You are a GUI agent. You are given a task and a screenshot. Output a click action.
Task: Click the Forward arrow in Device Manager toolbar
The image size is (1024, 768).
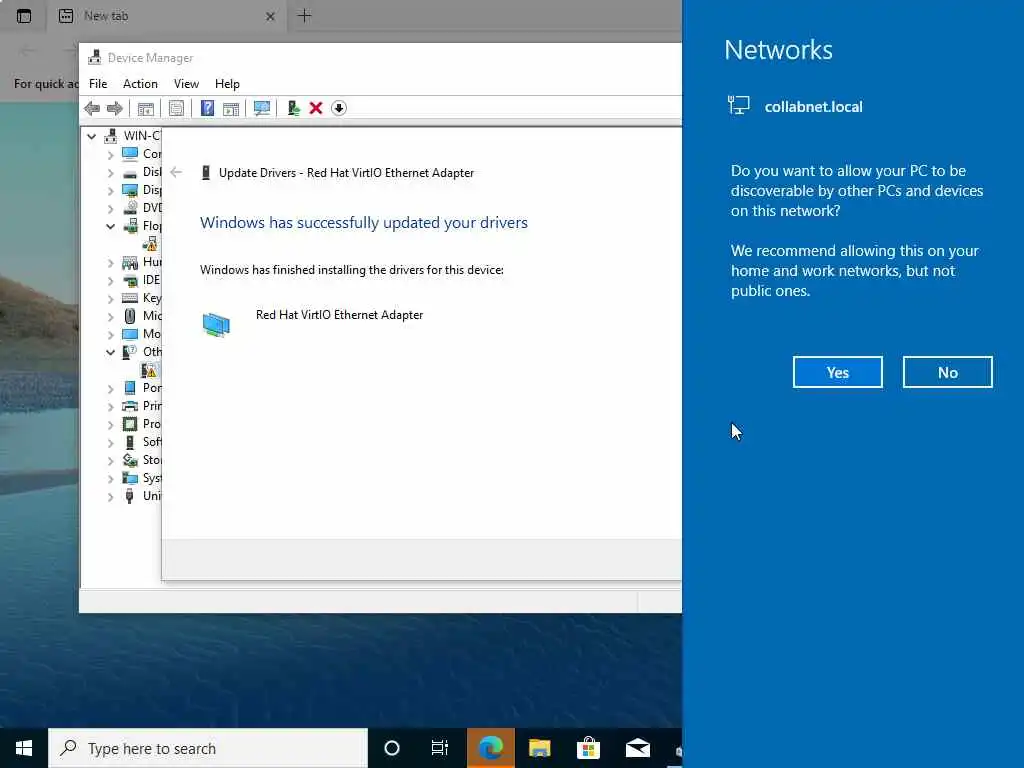pyautogui.click(x=114, y=108)
